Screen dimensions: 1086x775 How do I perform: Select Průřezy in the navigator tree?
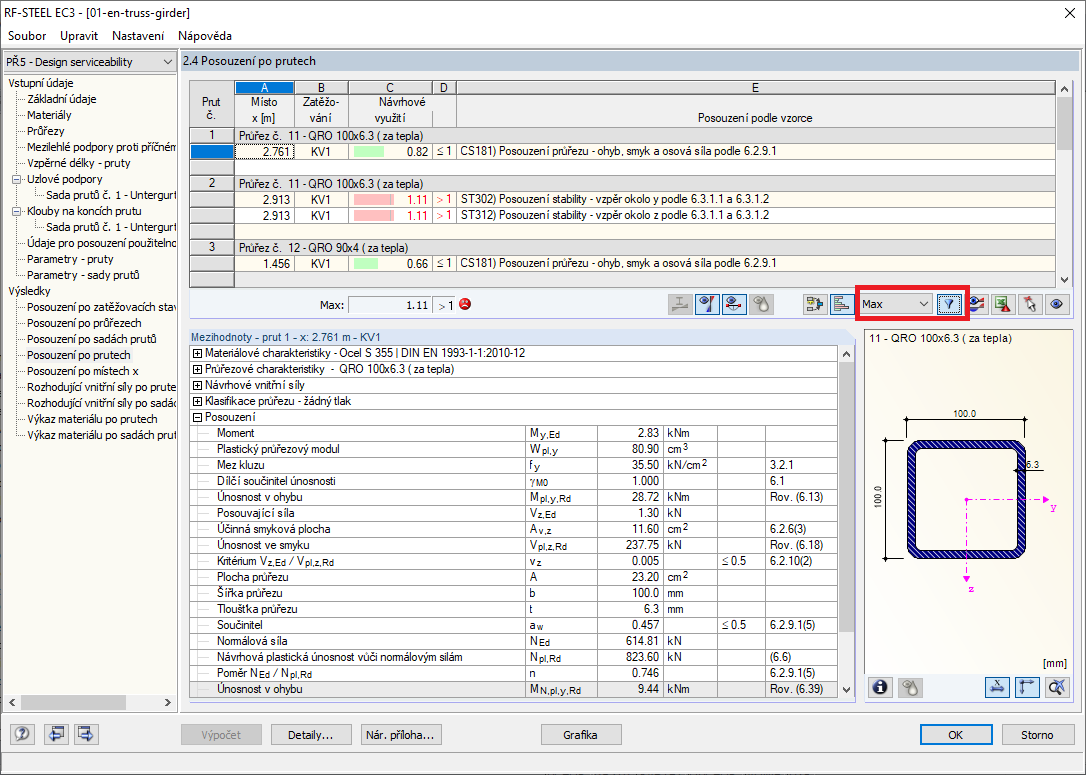coord(46,131)
